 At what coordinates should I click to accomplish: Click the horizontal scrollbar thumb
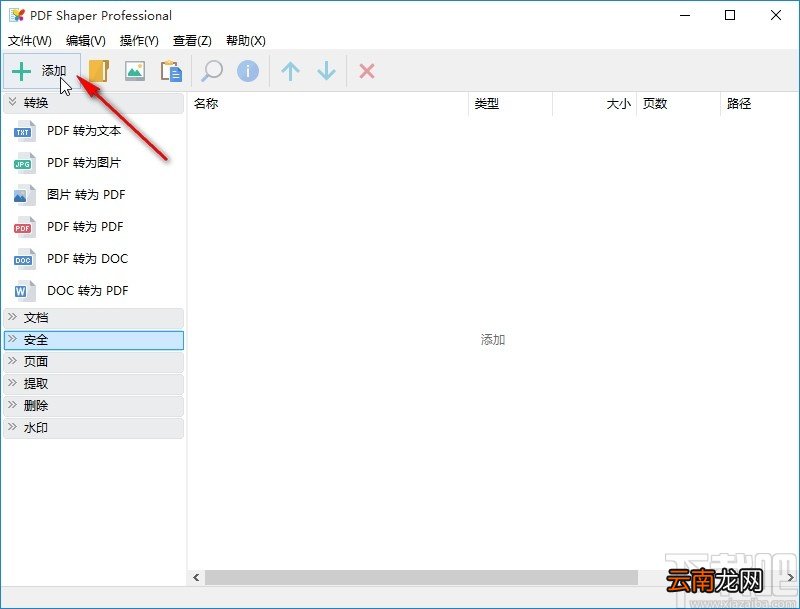point(421,577)
